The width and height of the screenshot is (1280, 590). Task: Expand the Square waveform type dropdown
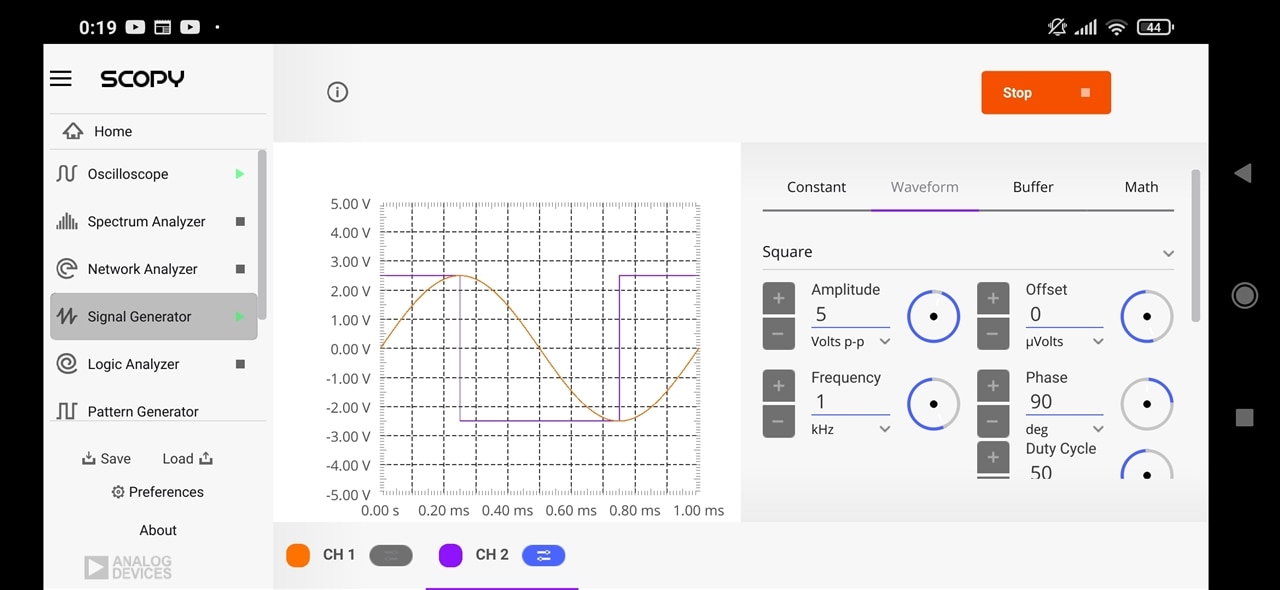[968, 252]
